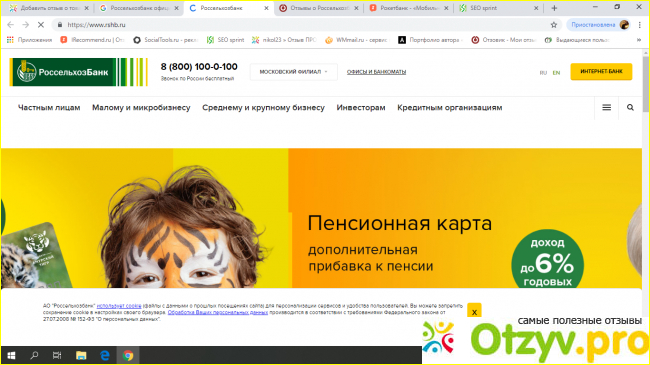
Task: Bookmark this page with the star icon
Action: [x=553, y=25]
